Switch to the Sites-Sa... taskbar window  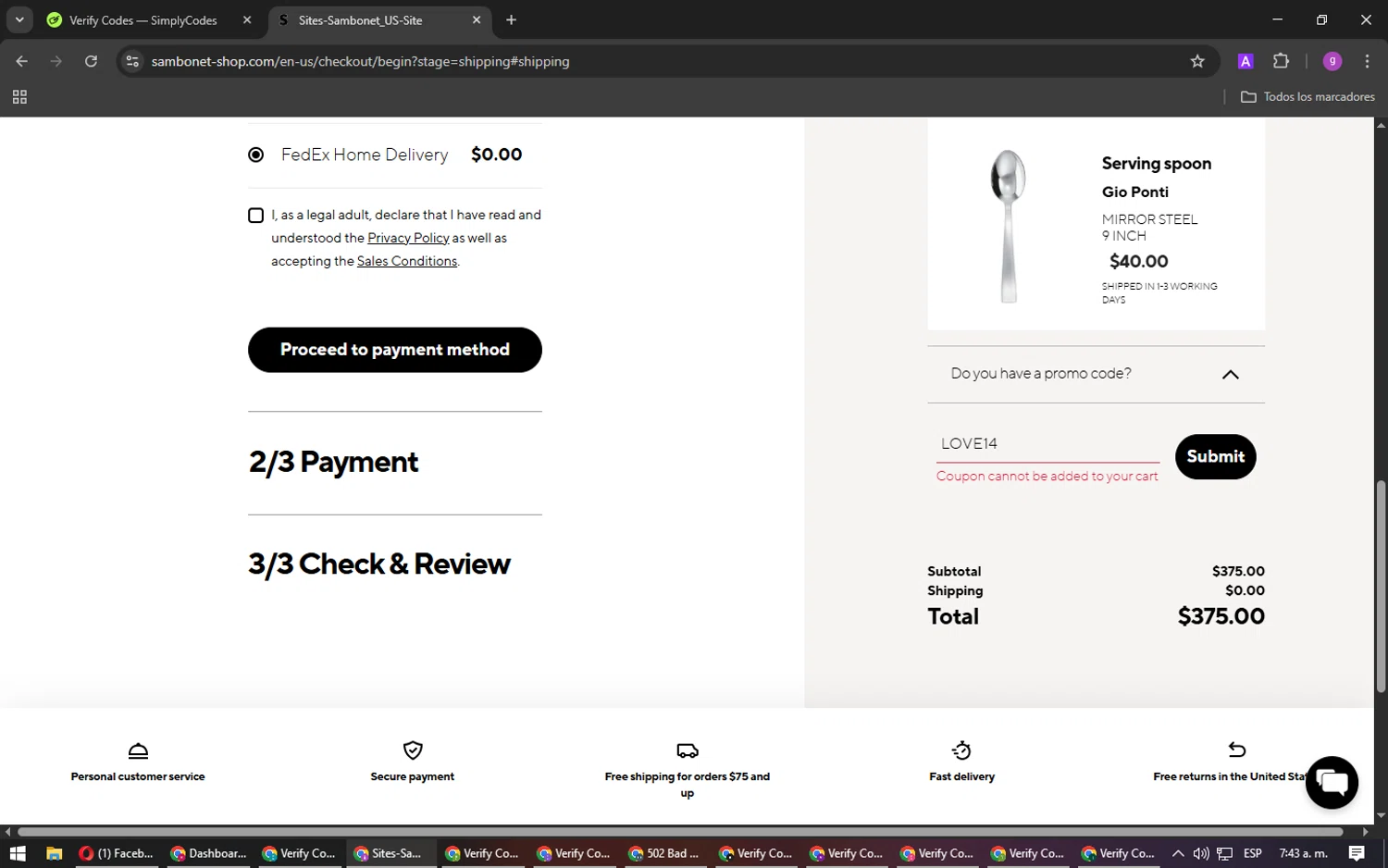[x=389, y=853]
